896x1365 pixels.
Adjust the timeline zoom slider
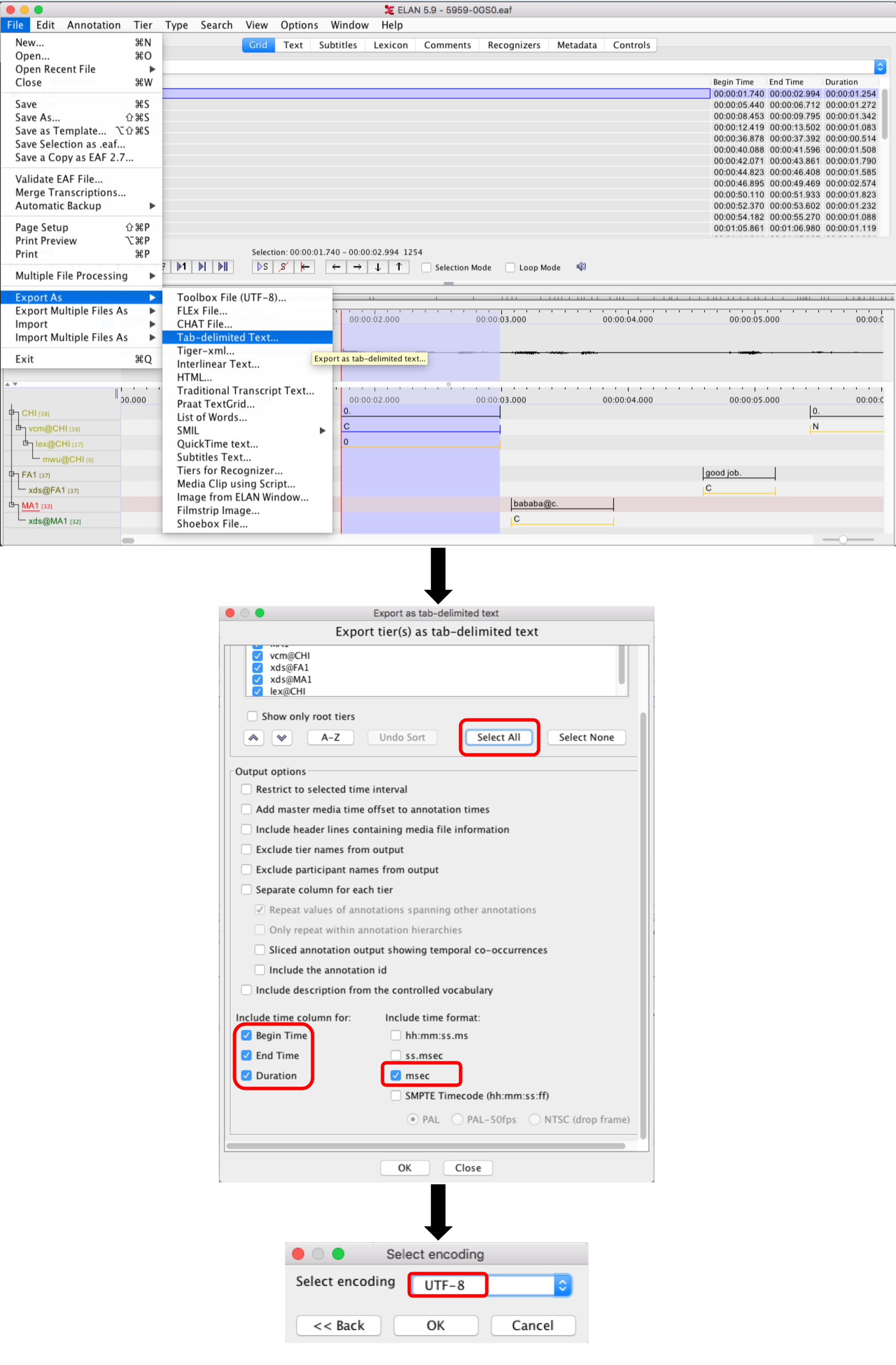[842, 539]
